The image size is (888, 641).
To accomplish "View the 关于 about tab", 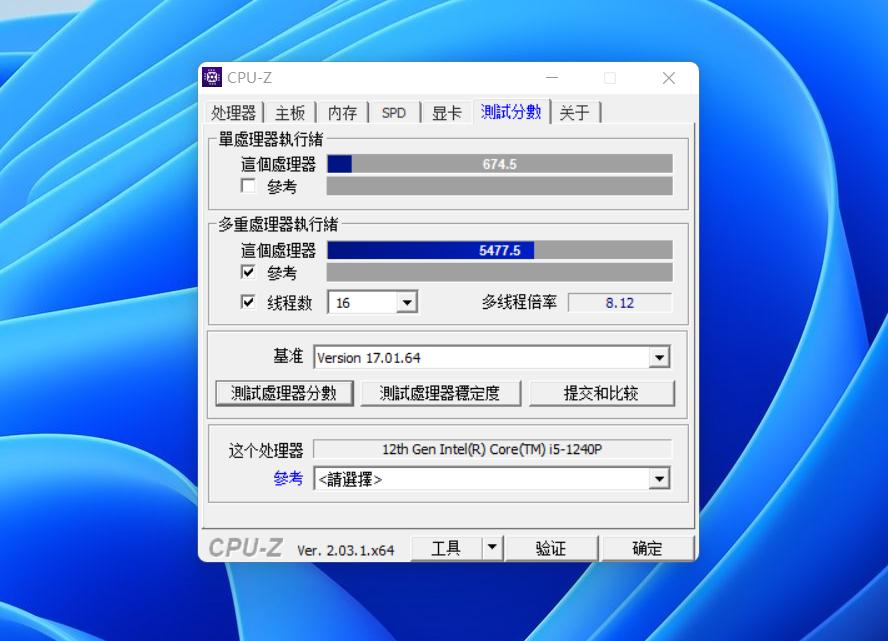I will 575,112.
